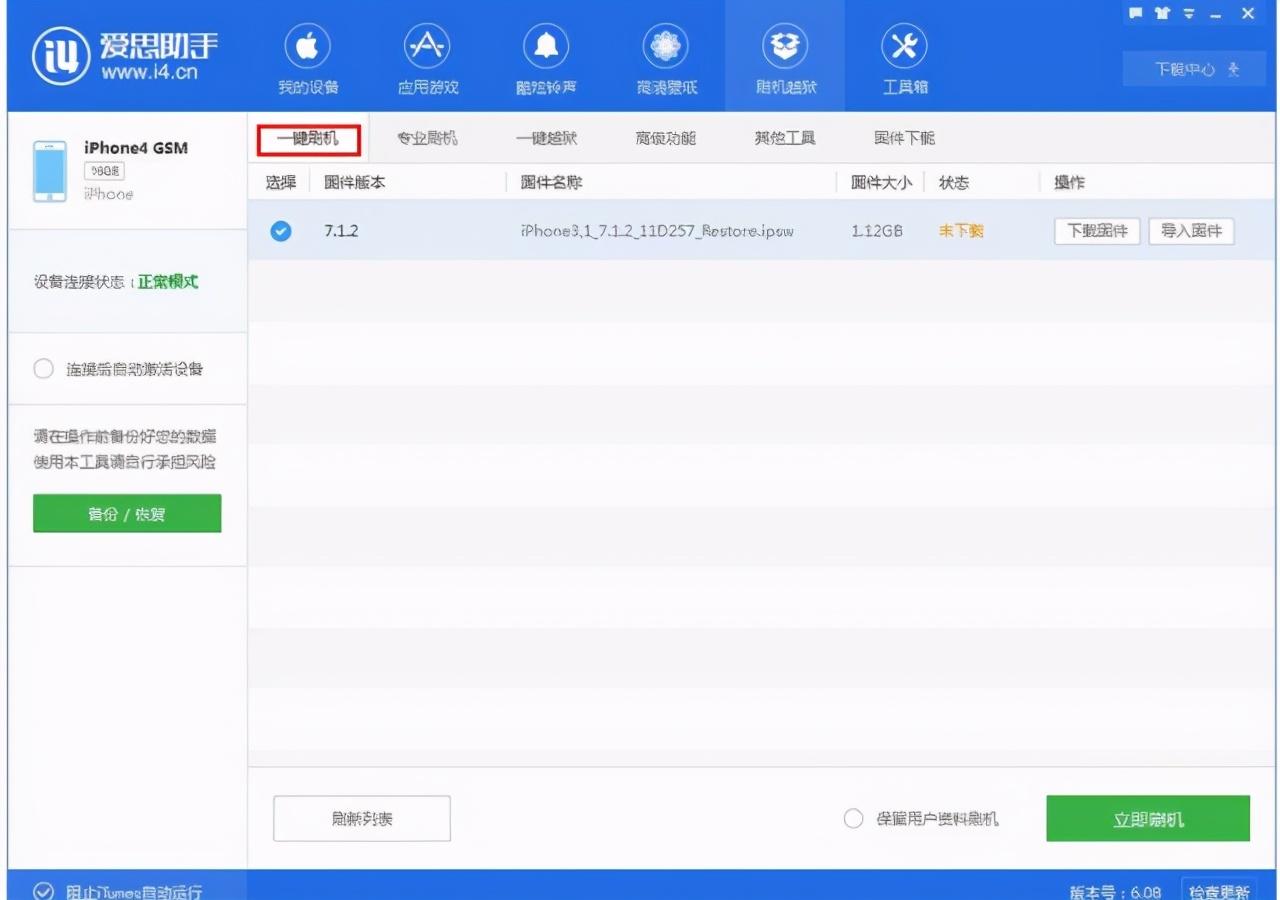
Task: Enable 连接后自动激活设备
Action: [x=44, y=368]
